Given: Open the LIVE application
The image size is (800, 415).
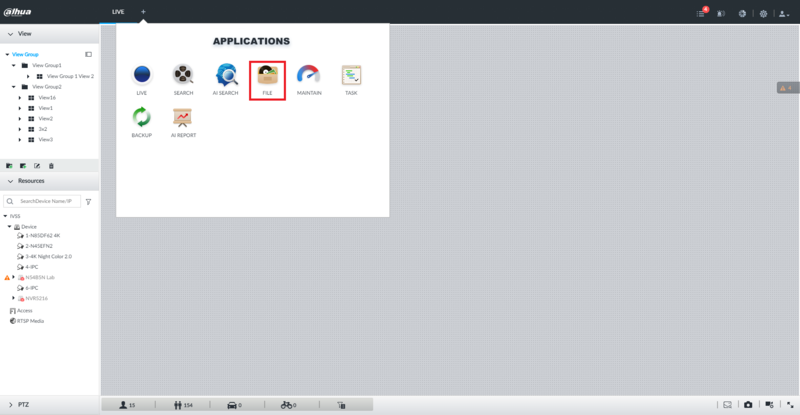Looking at the screenshot, I should (141, 80).
